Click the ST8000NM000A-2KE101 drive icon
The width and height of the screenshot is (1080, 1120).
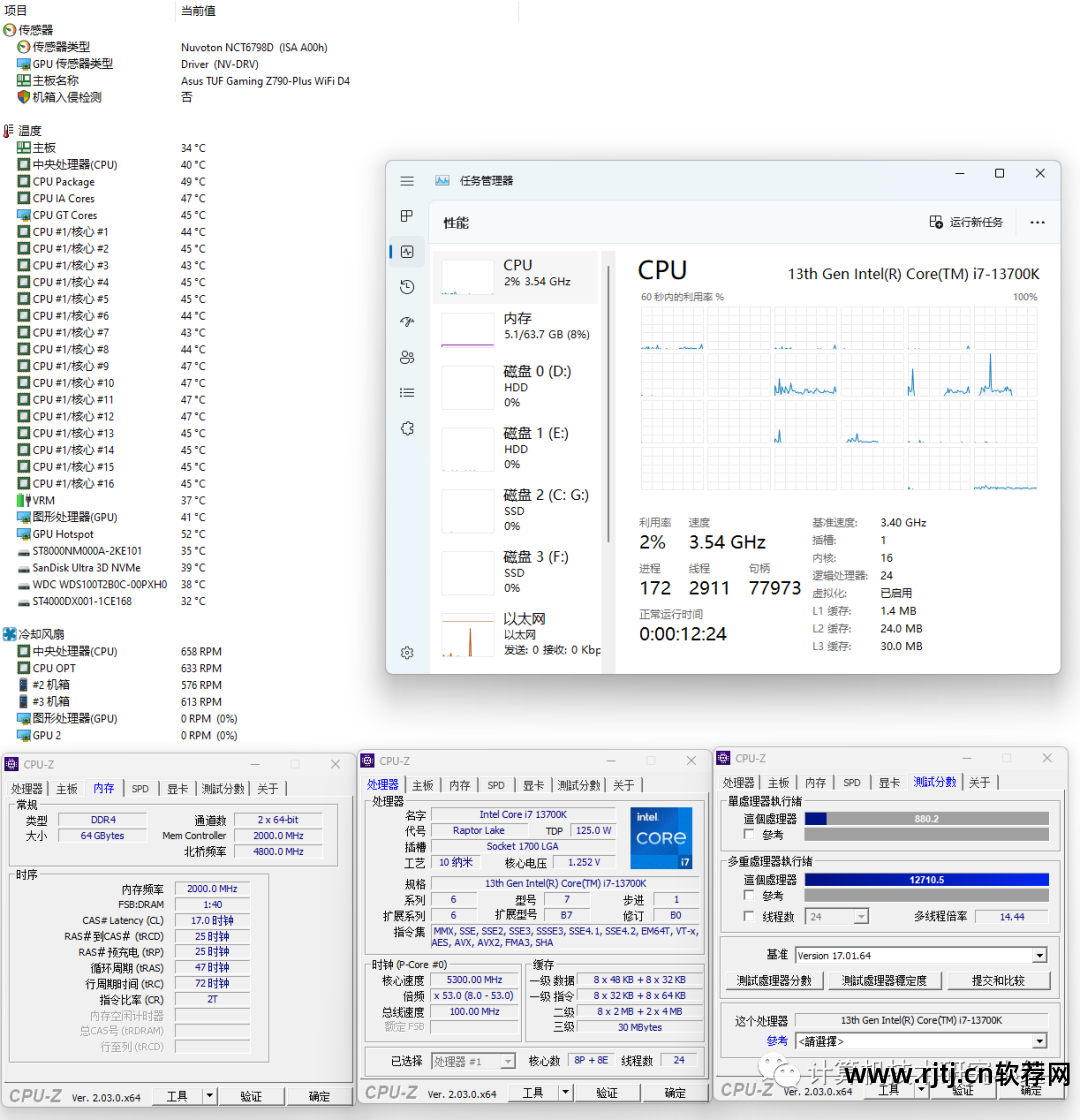[24, 551]
